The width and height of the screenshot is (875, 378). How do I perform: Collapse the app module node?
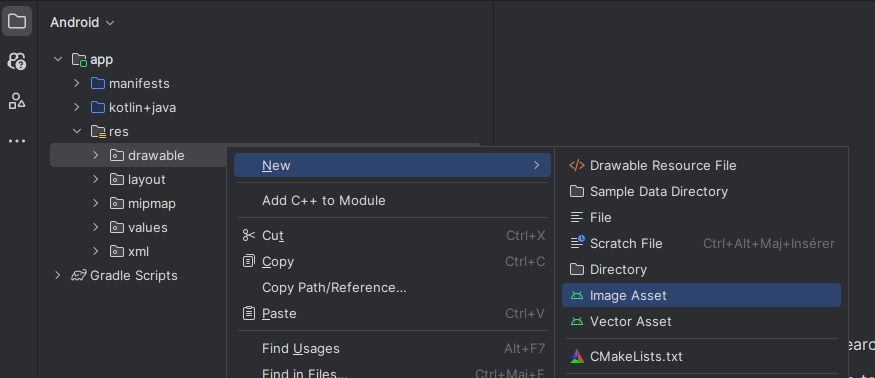58,59
